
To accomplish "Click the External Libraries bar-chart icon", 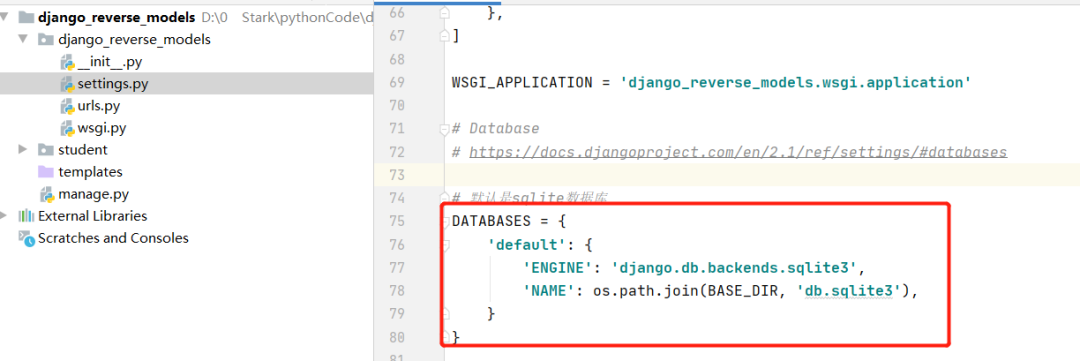I will point(26,216).
